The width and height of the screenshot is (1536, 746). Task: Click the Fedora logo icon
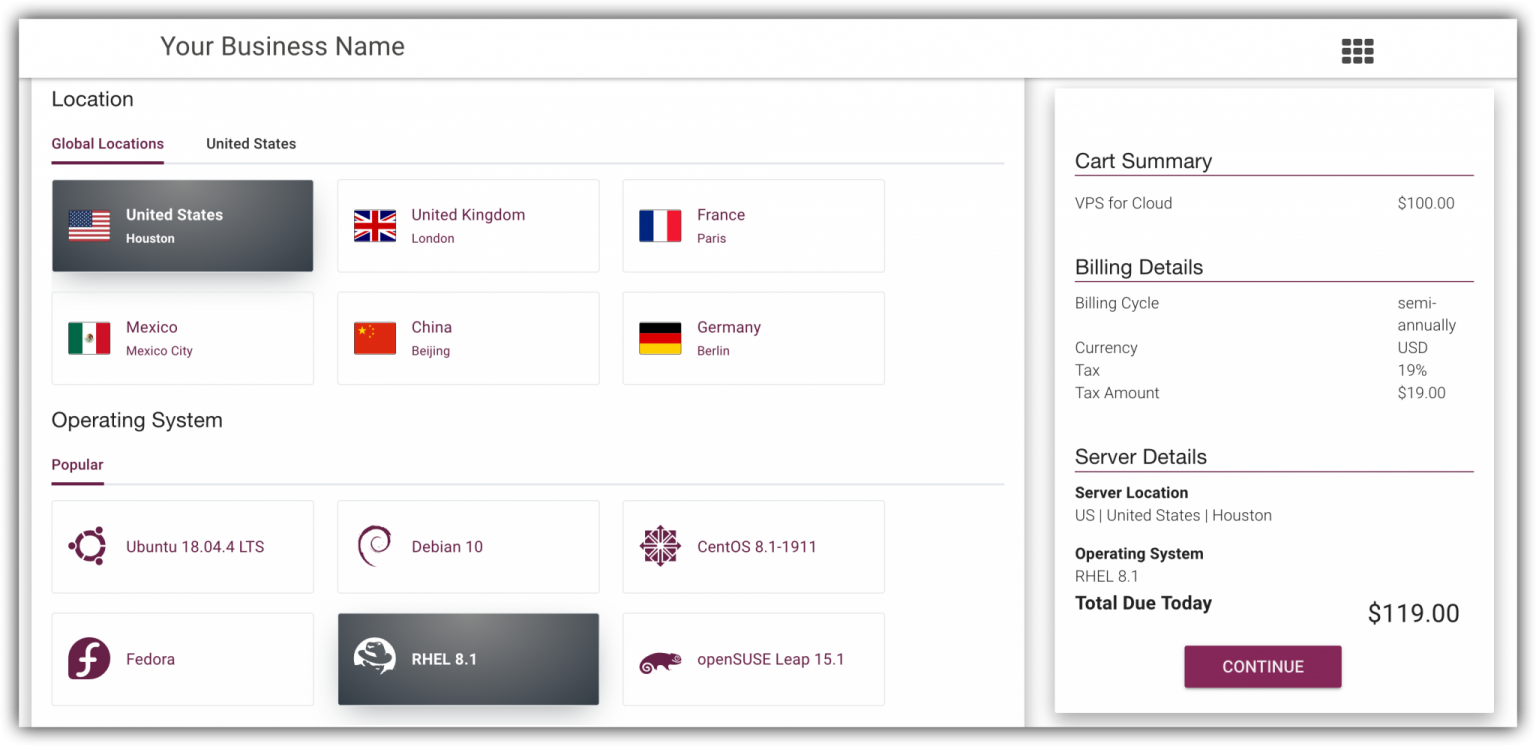point(88,659)
